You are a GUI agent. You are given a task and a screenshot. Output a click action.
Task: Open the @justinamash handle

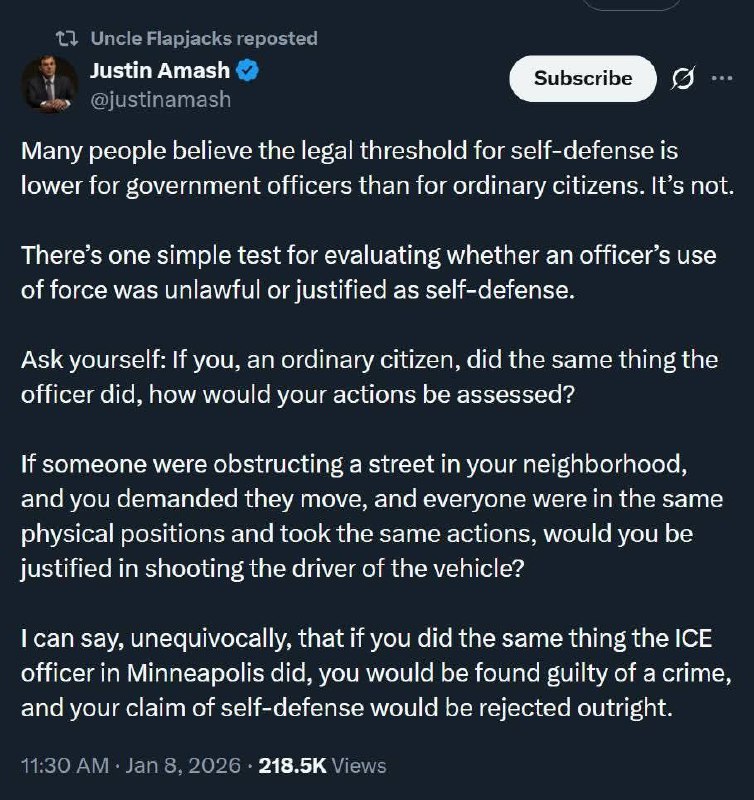[160, 99]
